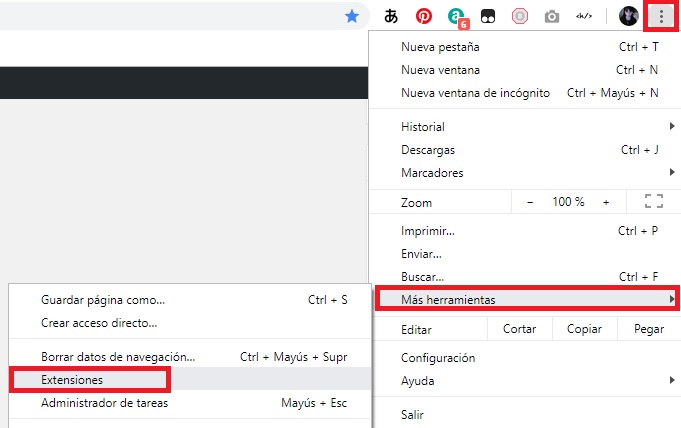Screen dimensions: 681x428
Task: Click the Japanese あ extension icon
Action: tap(392, 16)
